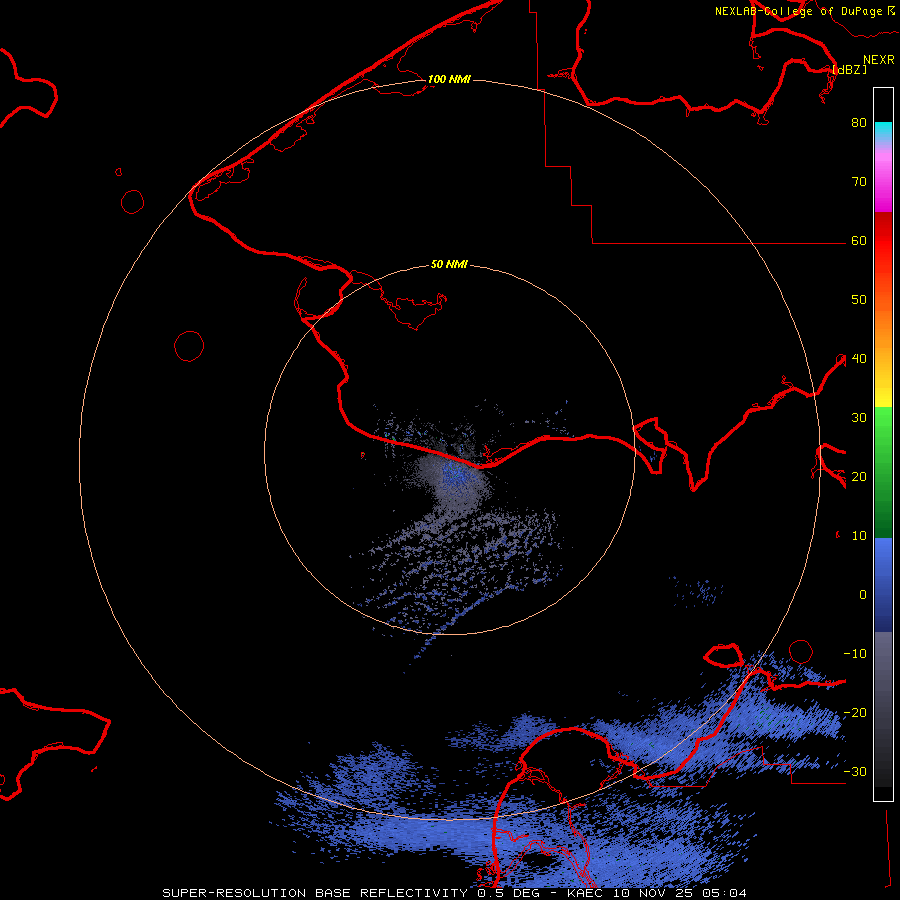Click the 50 value on dBZ scale
The image size is (900, 900).
(x=859, y=300)
